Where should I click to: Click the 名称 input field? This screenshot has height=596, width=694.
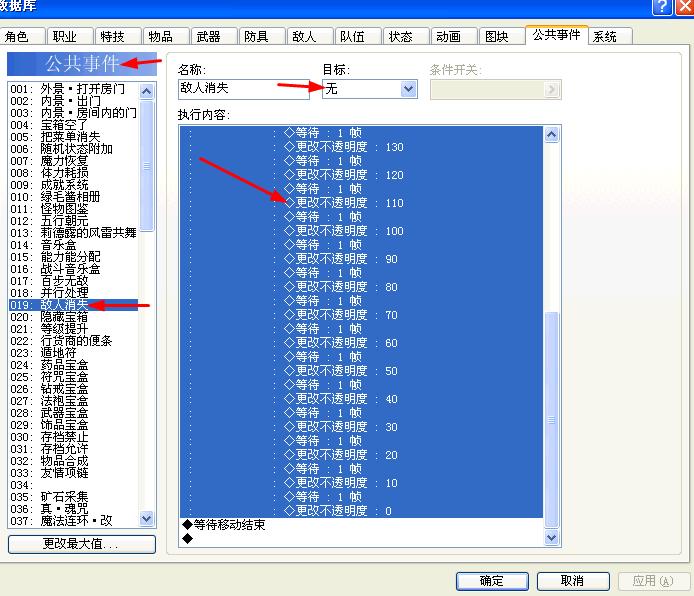243,89
